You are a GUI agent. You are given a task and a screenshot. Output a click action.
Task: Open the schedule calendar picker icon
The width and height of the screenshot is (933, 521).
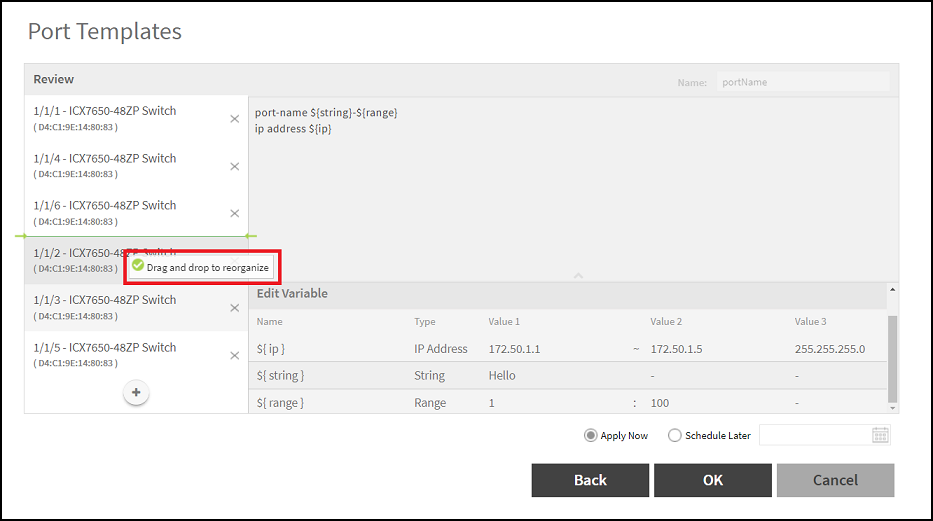click(880, 435)
